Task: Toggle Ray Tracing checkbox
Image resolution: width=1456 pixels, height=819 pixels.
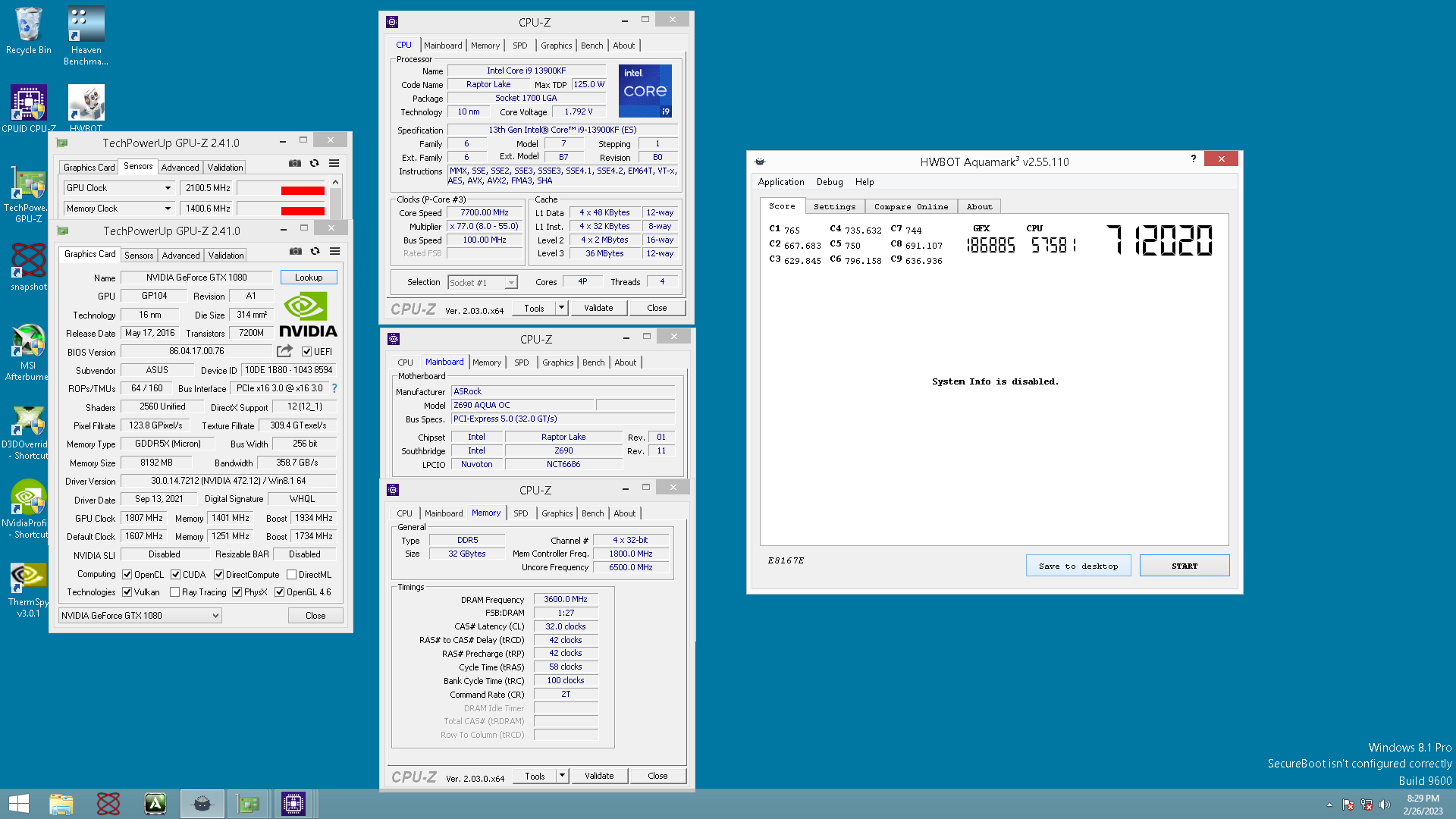Action: [175, 592]
